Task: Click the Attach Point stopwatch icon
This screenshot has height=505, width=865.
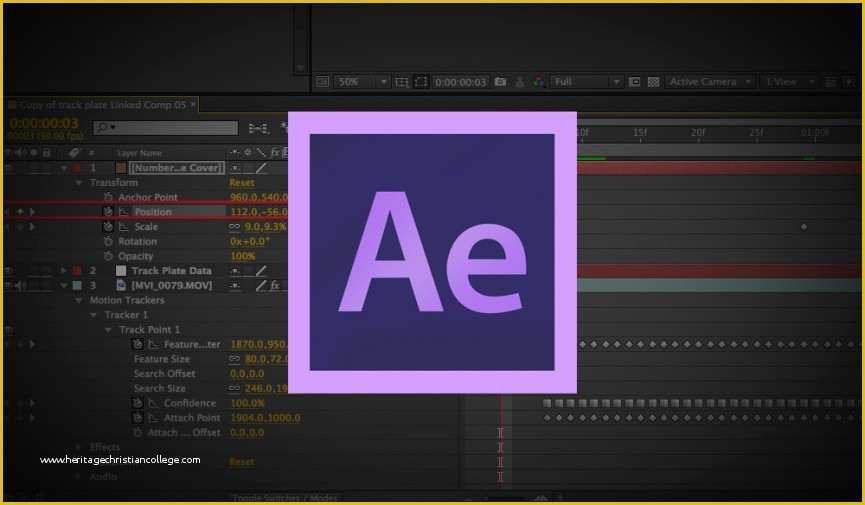Action: [x=138, y=418]
